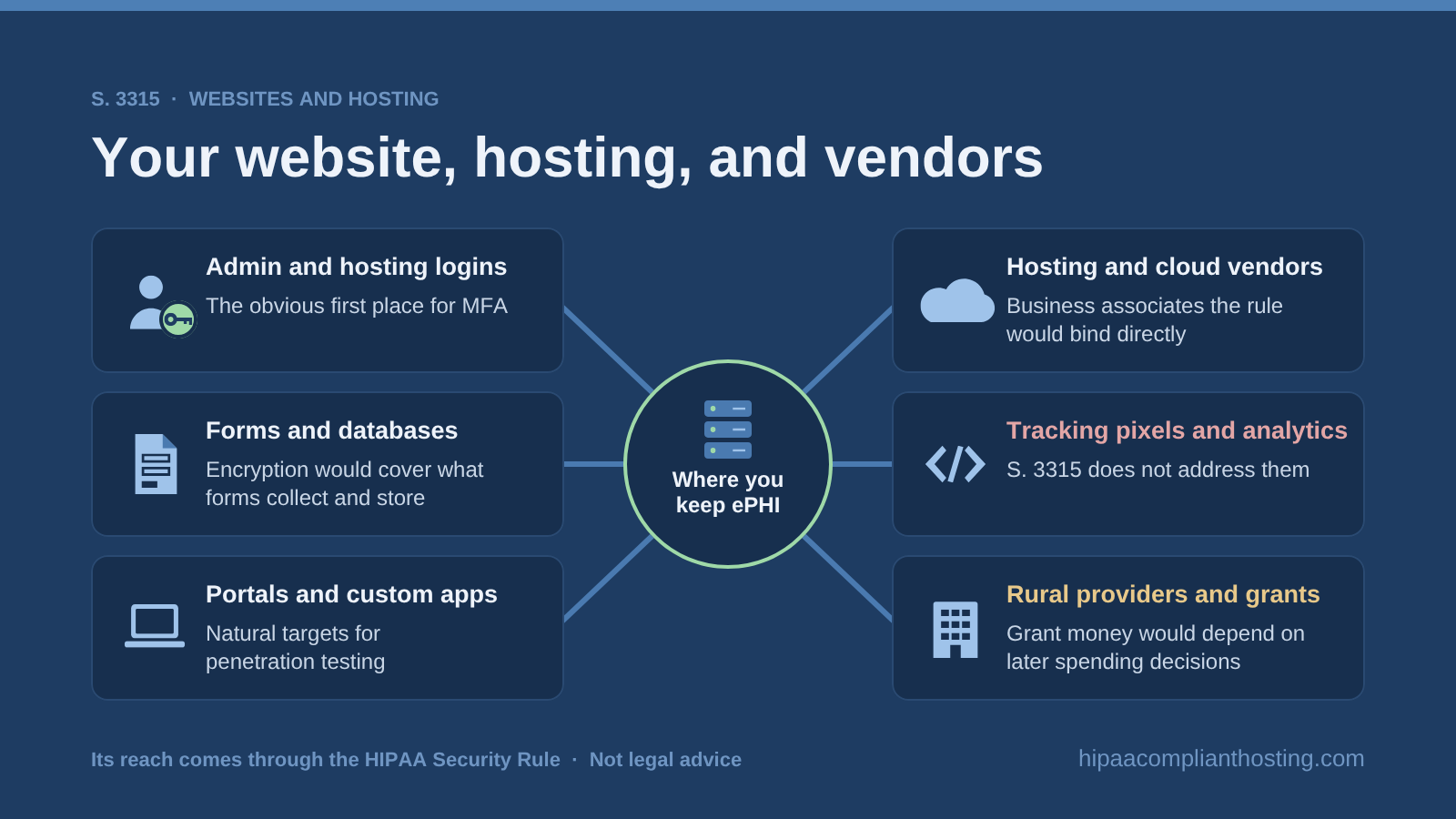The height and width of the screenshot is (819, 1456).
Task: Click the server stack icon in the center circle
Action: 728,430
